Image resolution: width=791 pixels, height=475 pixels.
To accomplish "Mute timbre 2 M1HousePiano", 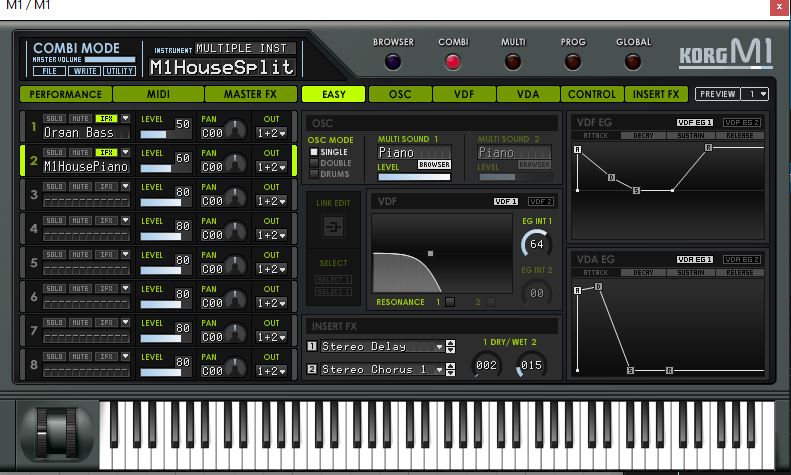I will (80, 152).
